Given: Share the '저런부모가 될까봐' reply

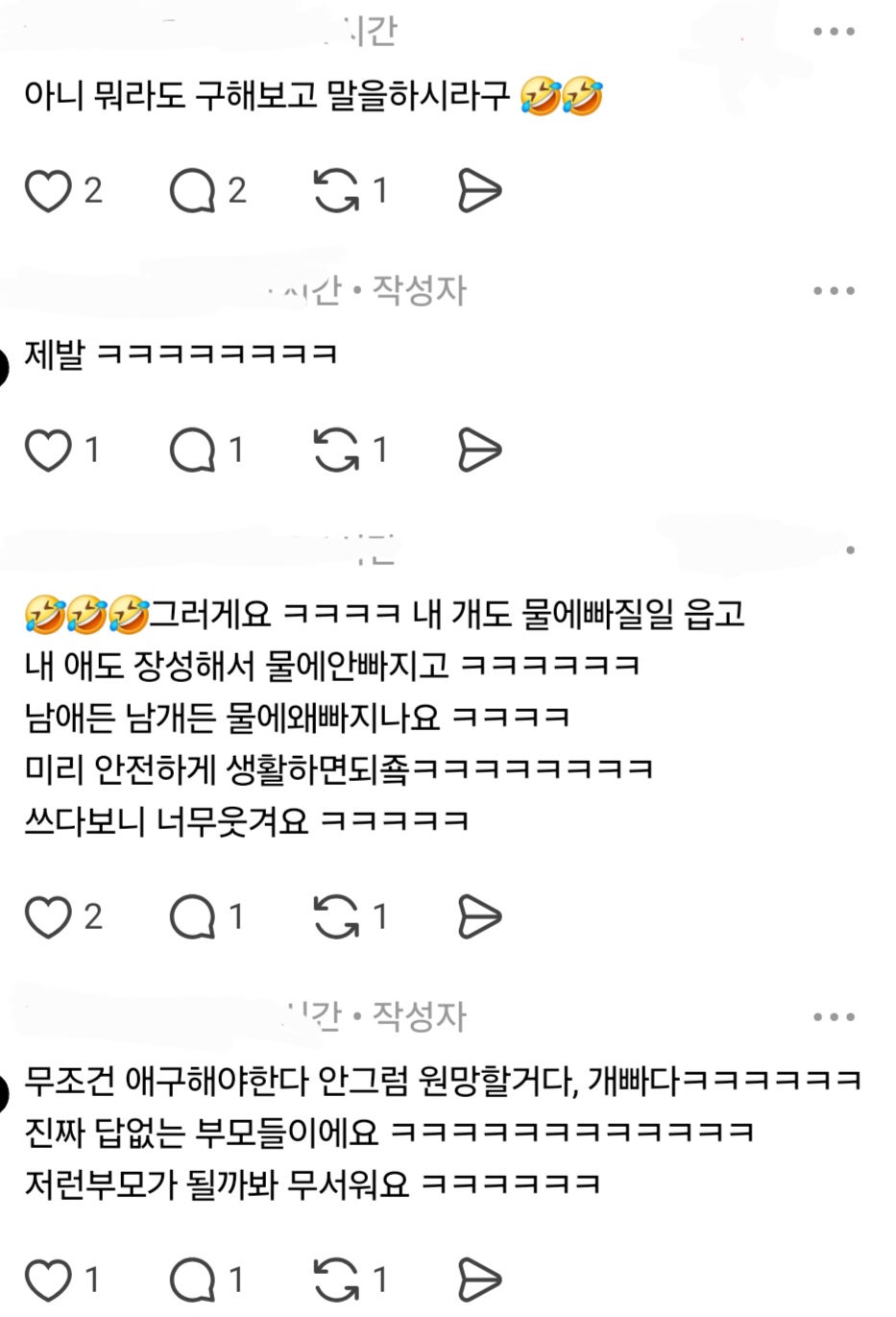Looking at the screenshot, I should [479, 1280].
